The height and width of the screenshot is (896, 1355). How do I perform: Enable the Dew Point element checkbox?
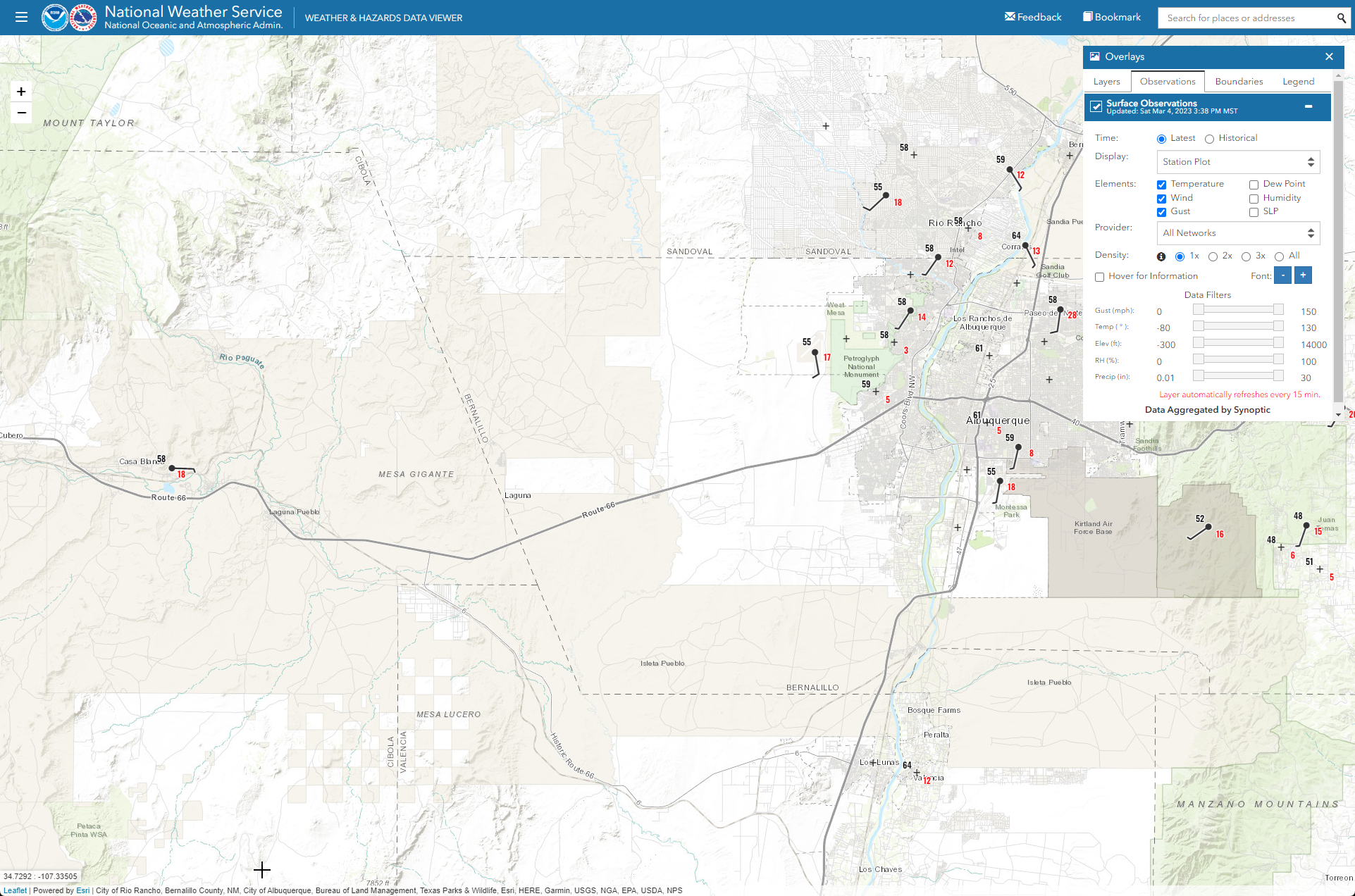click(x=1254, y=185)
